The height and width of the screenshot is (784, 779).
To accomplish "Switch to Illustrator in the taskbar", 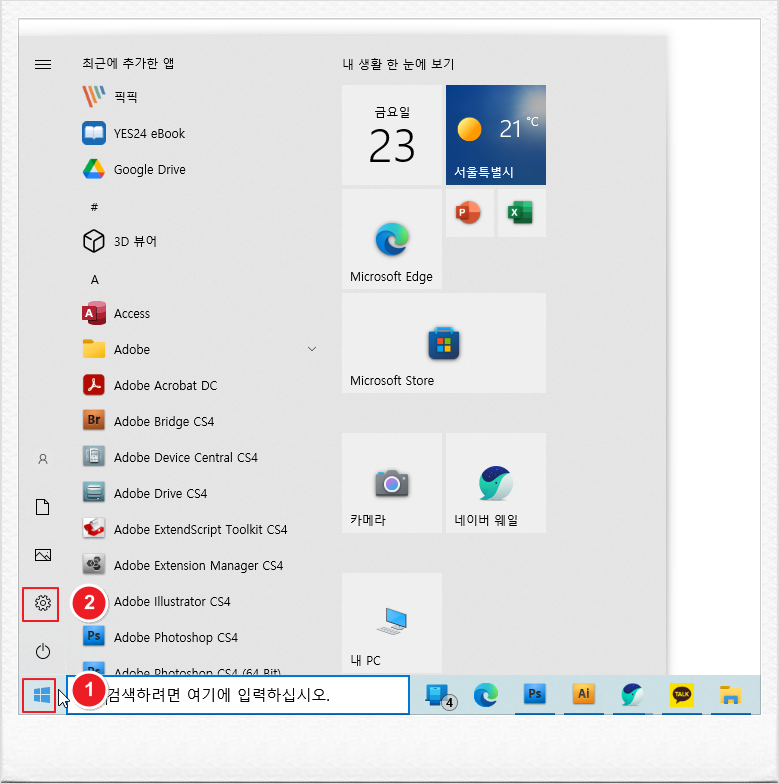I will click(584, 694).
